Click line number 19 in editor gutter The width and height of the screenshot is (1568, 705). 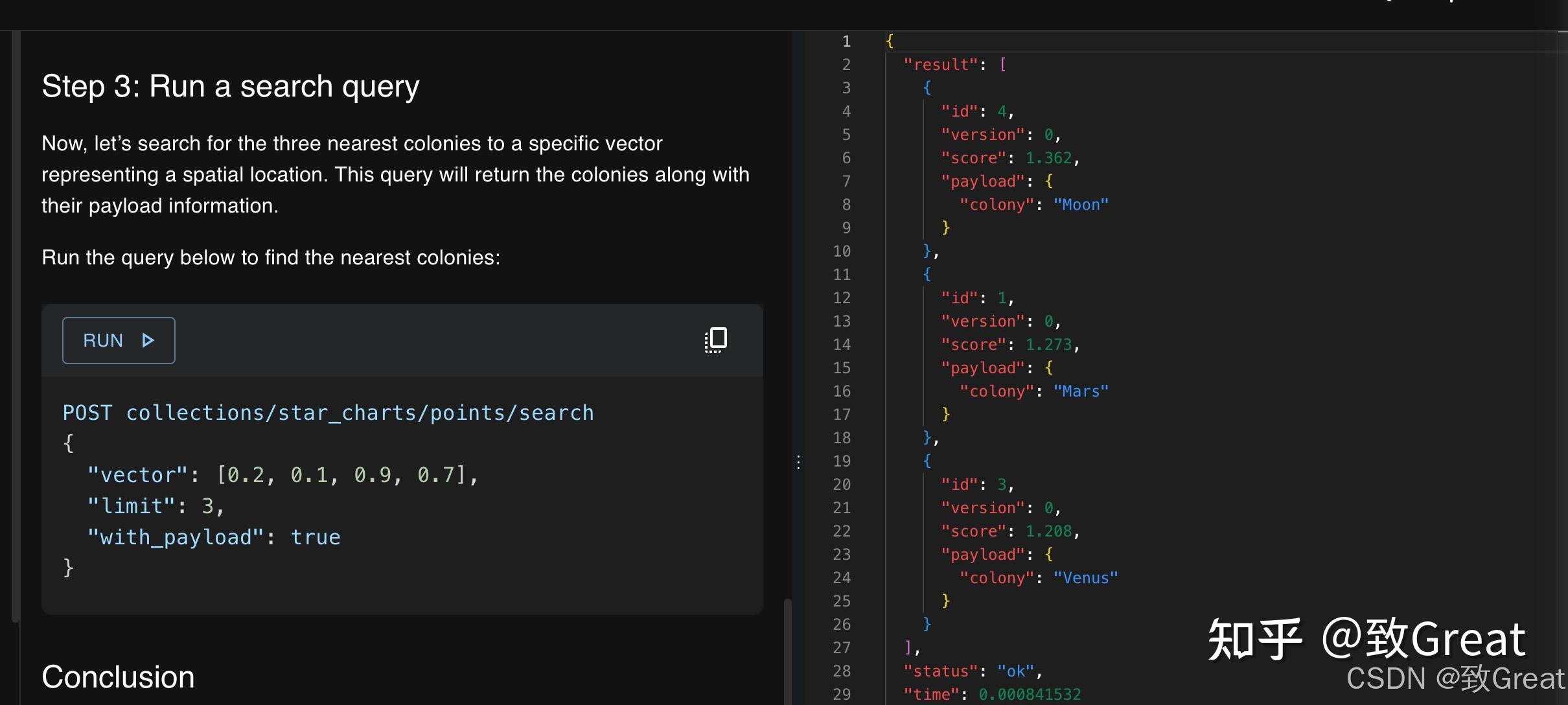842,461
